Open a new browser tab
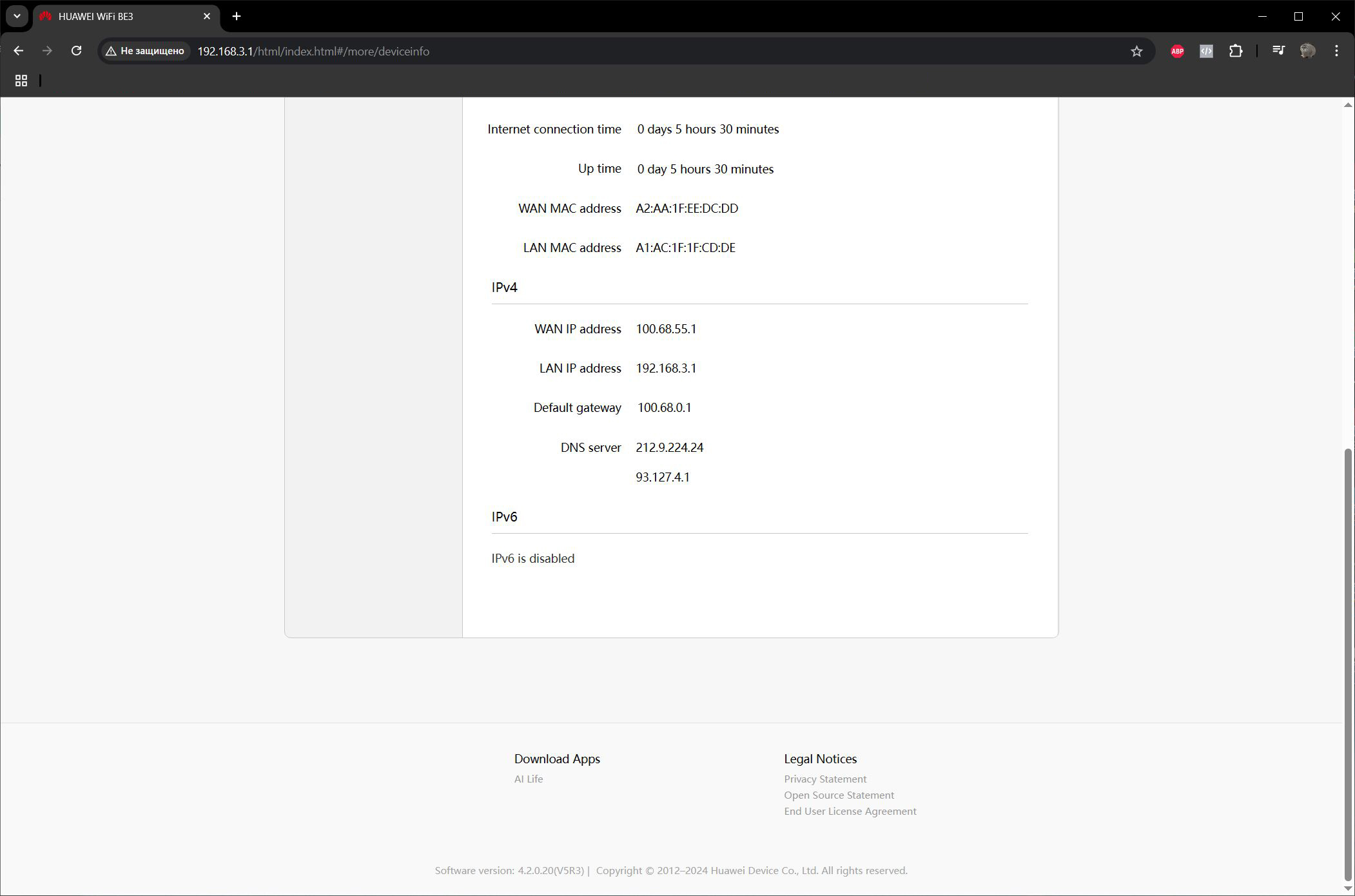Screen dimensions: 1355x896 click(x=237, y=16)
